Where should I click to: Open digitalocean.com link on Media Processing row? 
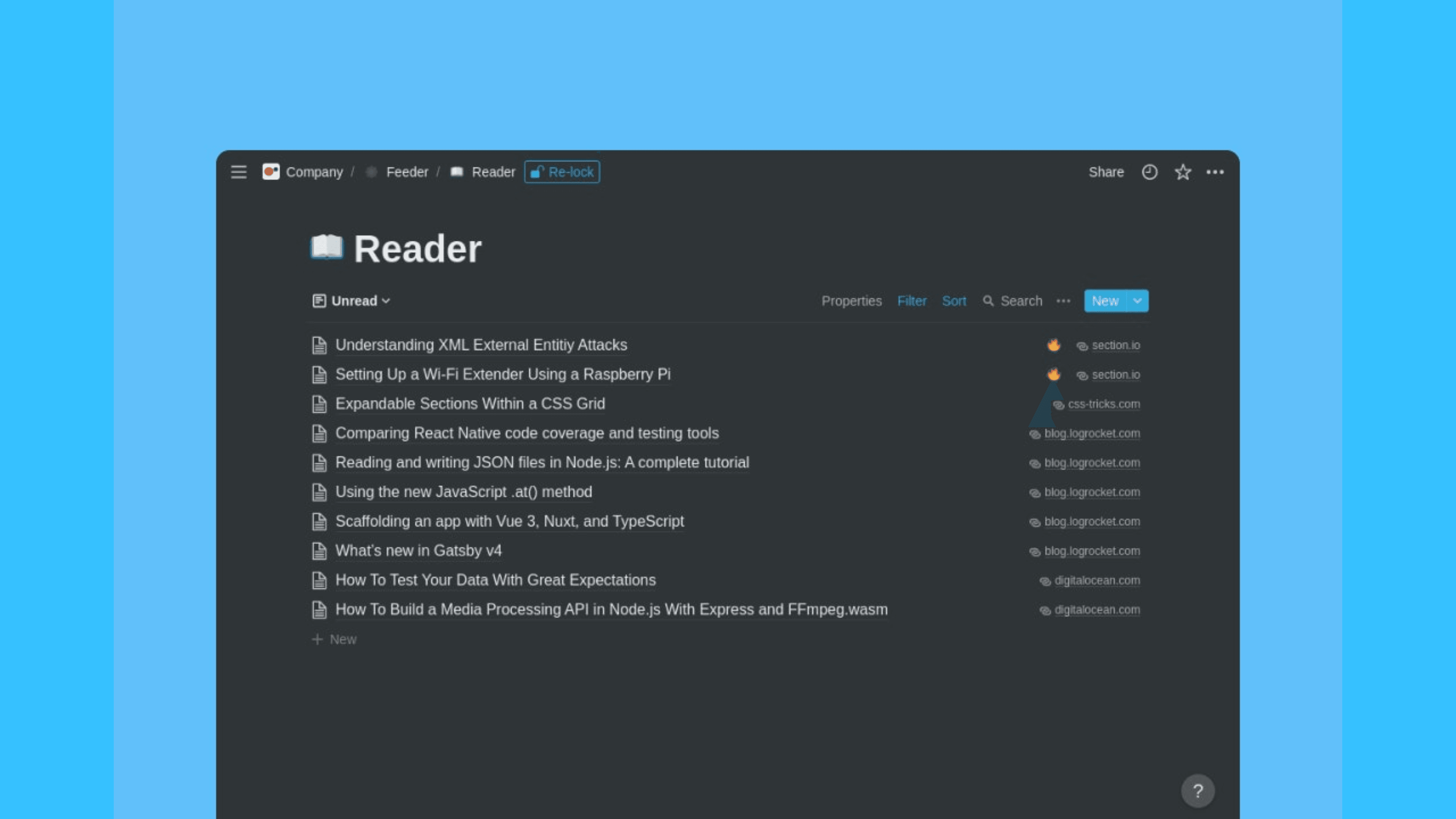(x=1097, y=610)
